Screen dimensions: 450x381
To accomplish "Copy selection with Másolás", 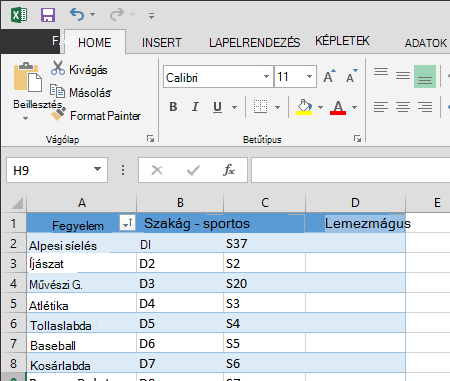I will pyautogui.click(x=80, y=92).
